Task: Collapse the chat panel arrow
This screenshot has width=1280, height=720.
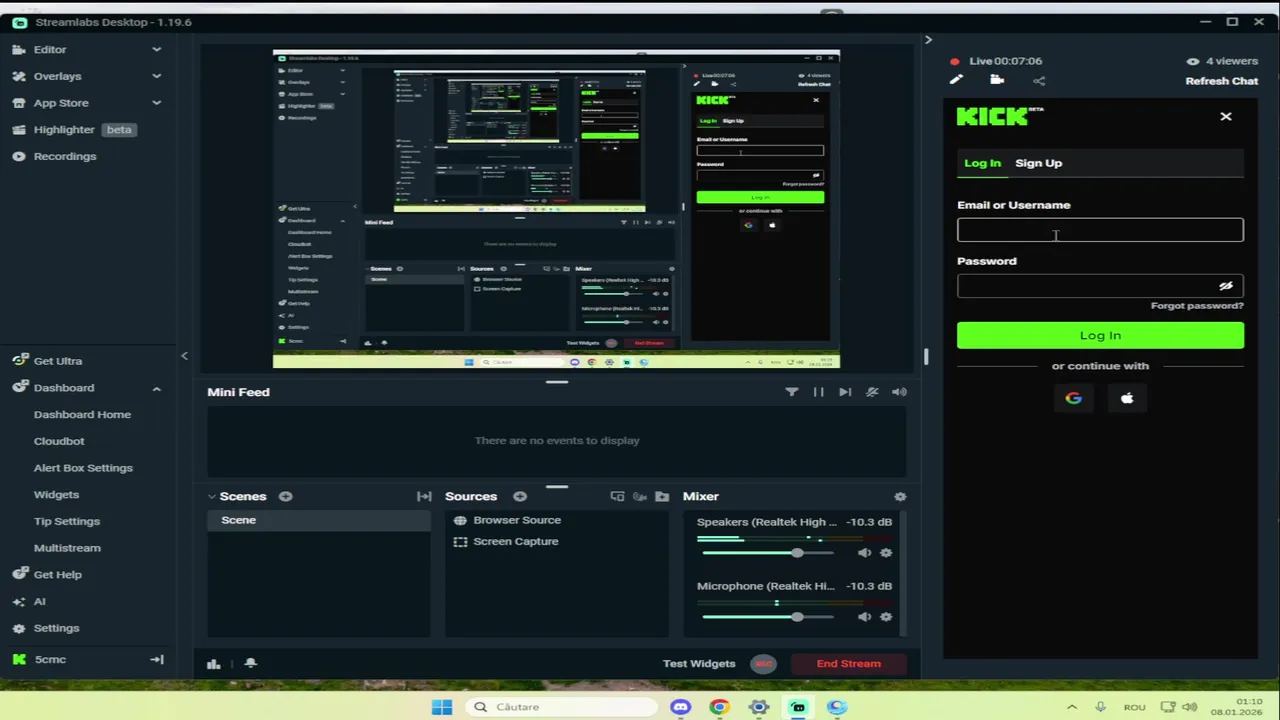Action: [x=928, y=40]
